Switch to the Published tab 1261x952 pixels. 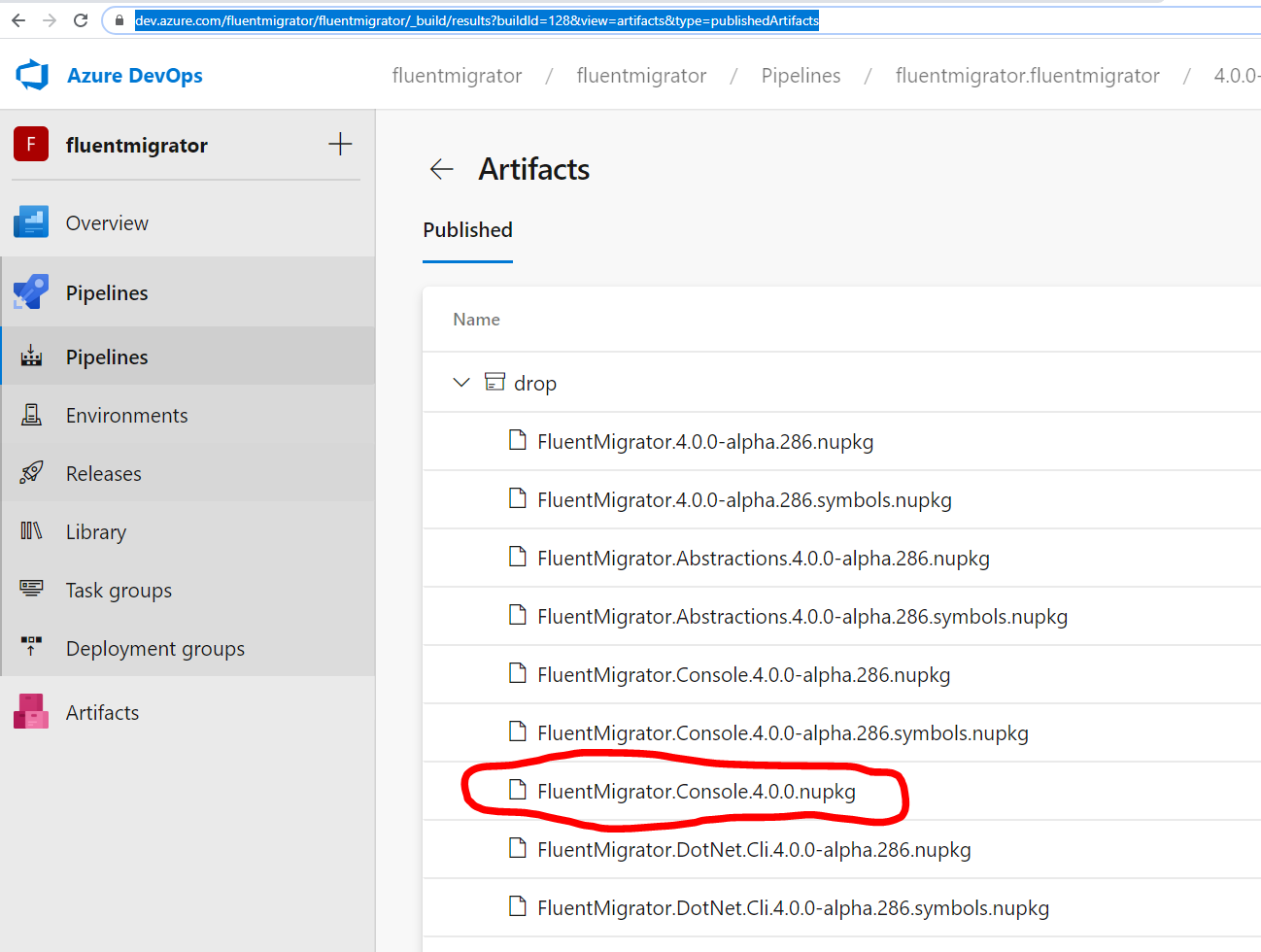[467, 230]
